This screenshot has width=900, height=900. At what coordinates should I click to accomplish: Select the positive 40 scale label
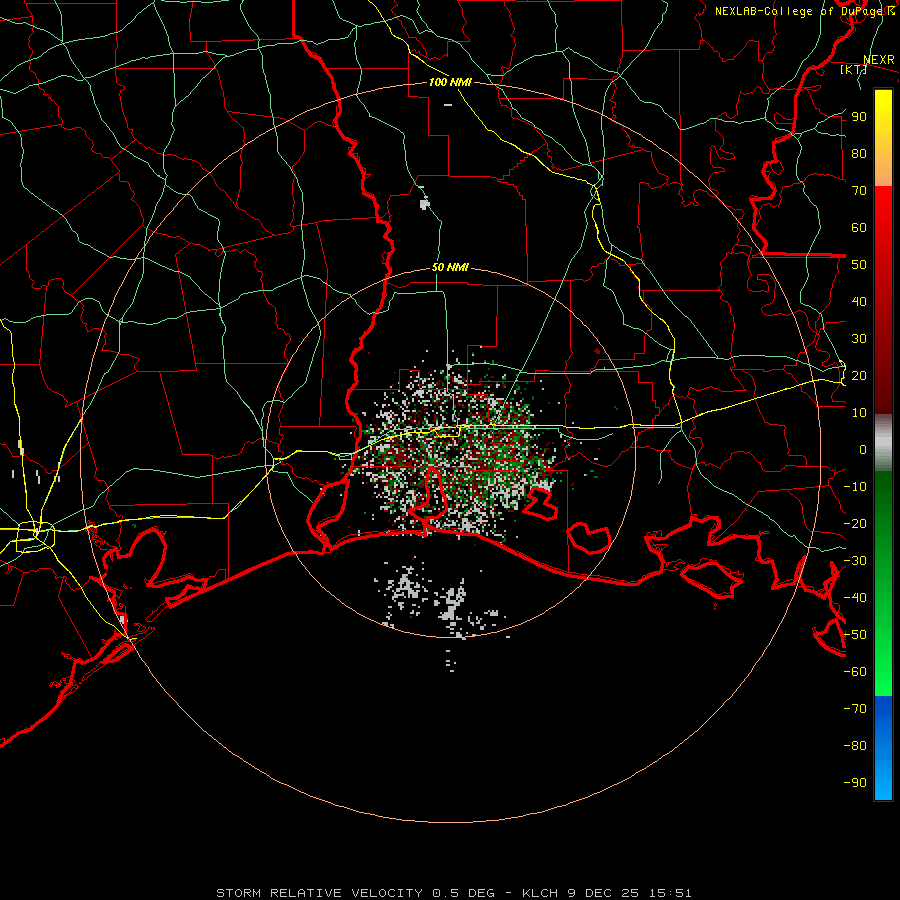pyautogui.click(x=859, y=301)
